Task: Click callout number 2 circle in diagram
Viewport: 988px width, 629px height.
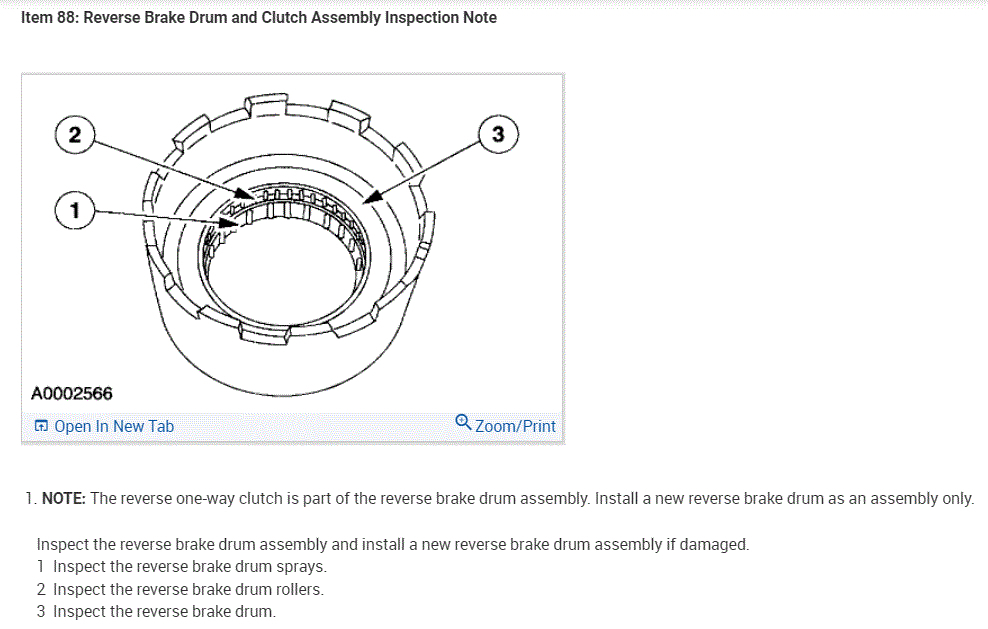Action: pos(75,134)
